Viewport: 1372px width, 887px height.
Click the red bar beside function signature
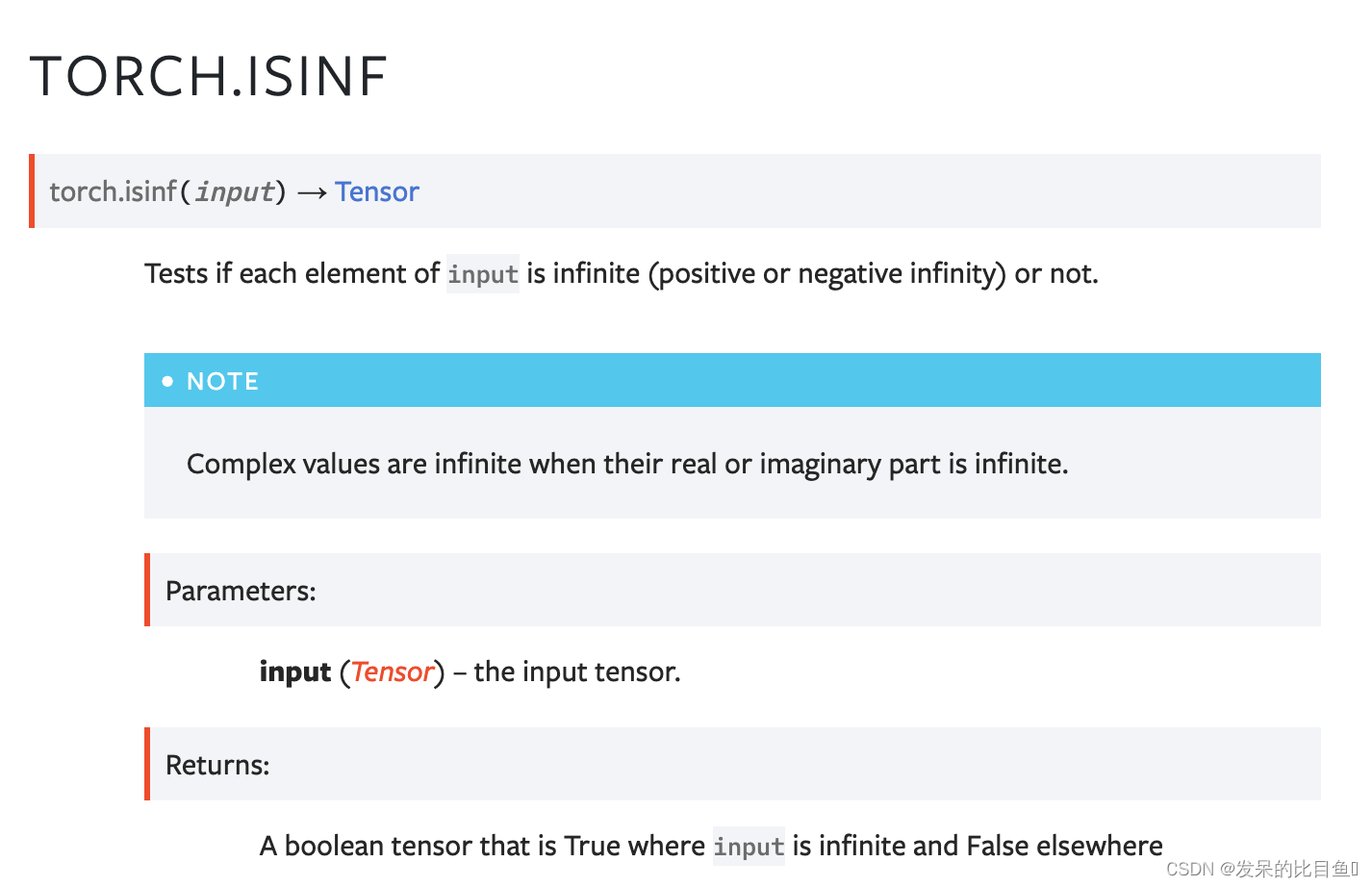click(32, 190)
